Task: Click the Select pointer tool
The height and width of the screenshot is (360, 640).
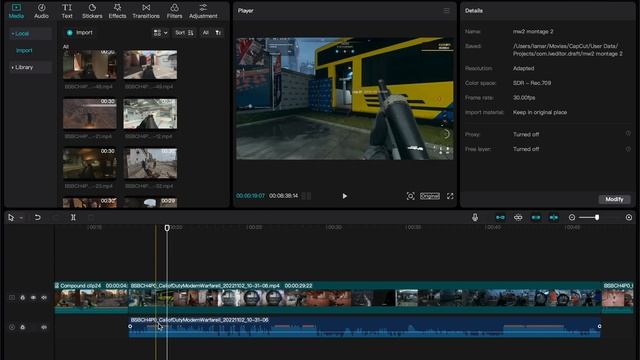Action: pyautogui.click(x=11, y=218)
